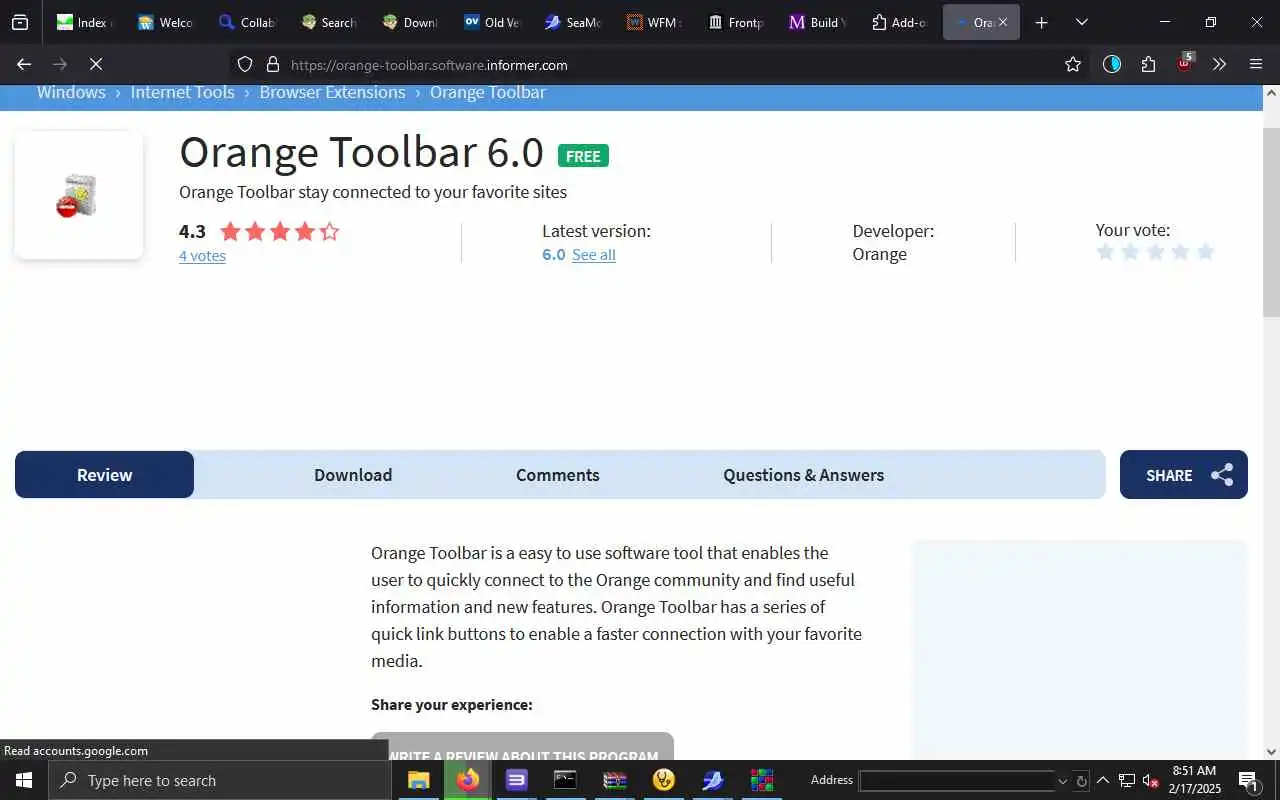Click the network status tray icon

click(1127, 780)
